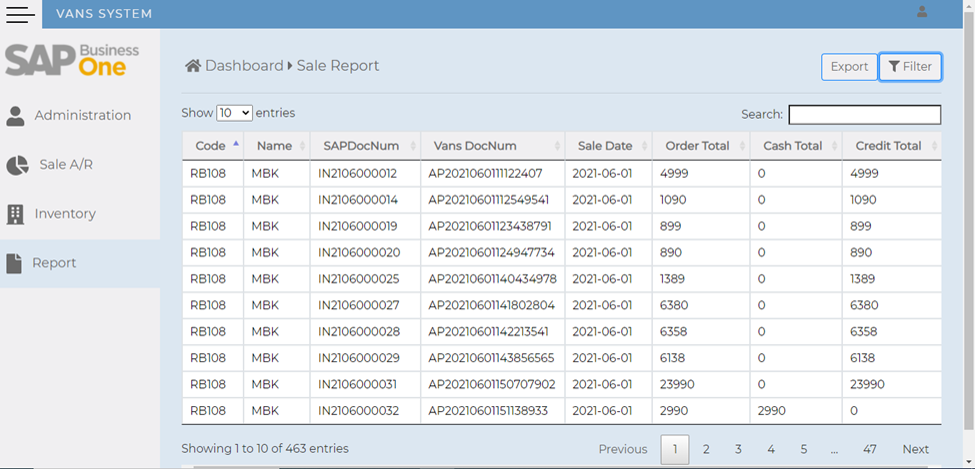Screen dimensions: 975x469
Task: Click Vans DocNum AP20210601124947734
Action: click(x=491, y=253)
